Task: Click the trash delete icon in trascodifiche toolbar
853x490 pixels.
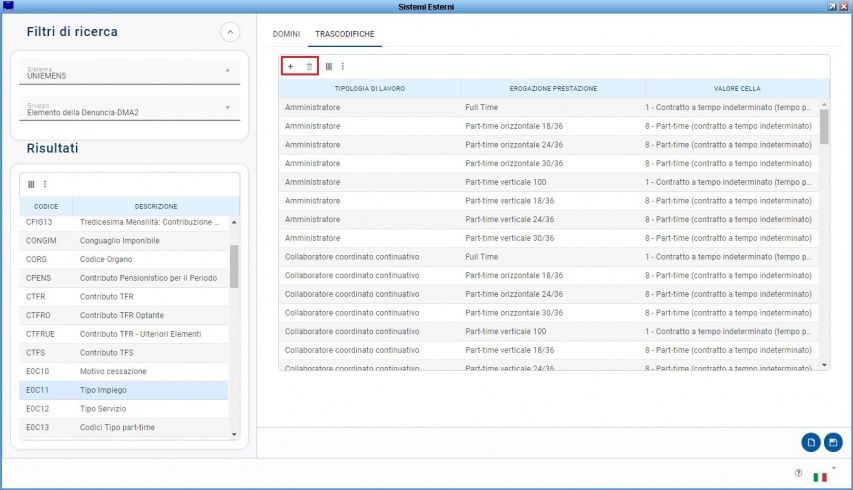Action: pos(309,66)
